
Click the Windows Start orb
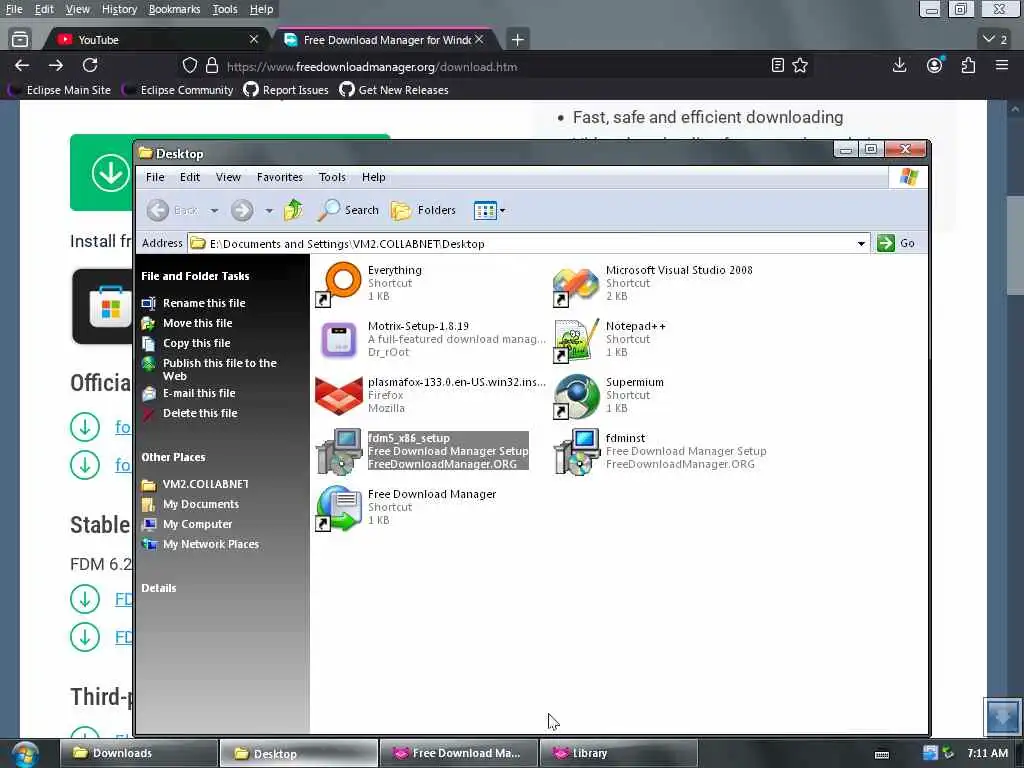(x=25, y=754)
